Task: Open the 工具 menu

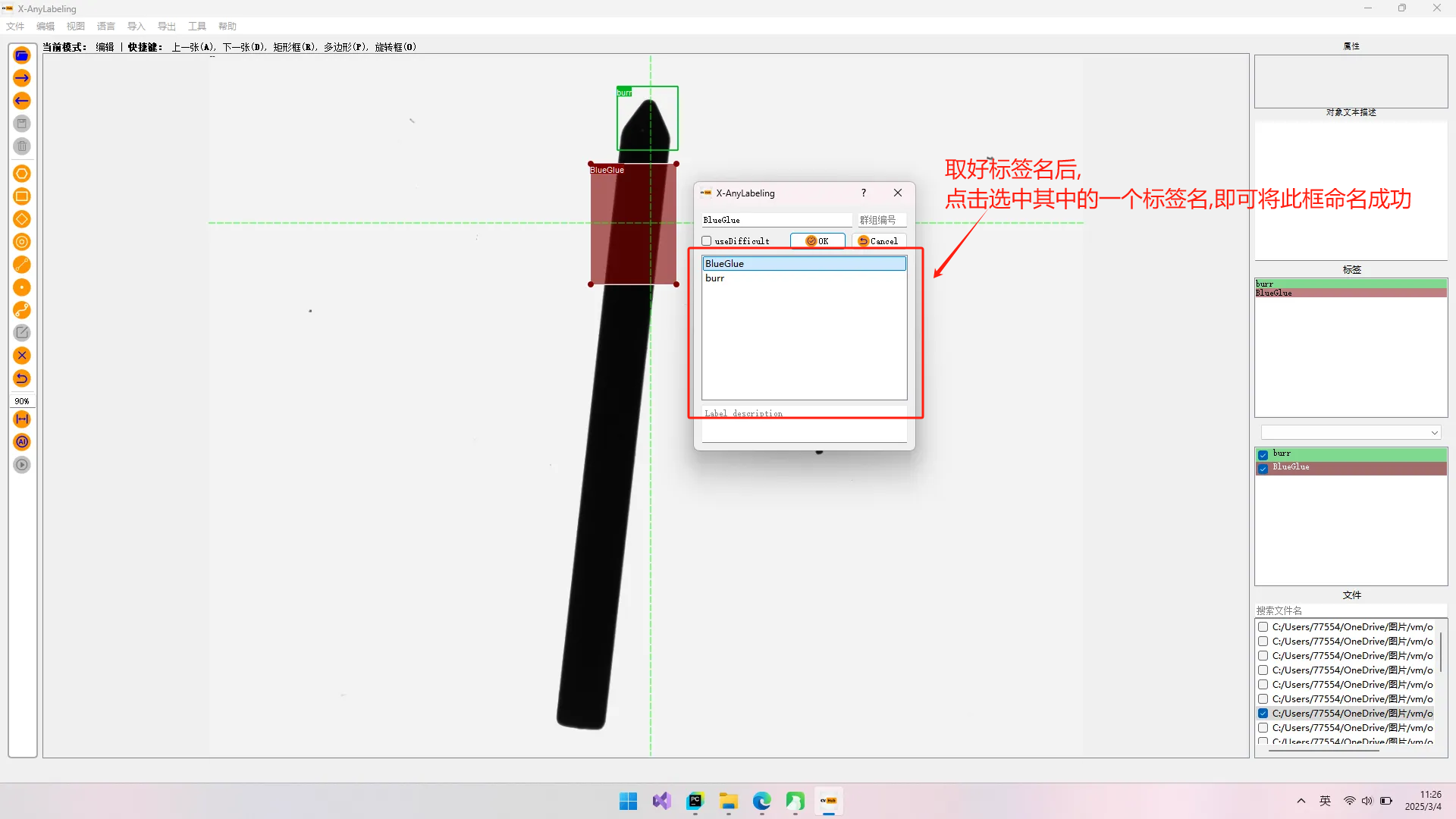Action: (x=196, y=27)
